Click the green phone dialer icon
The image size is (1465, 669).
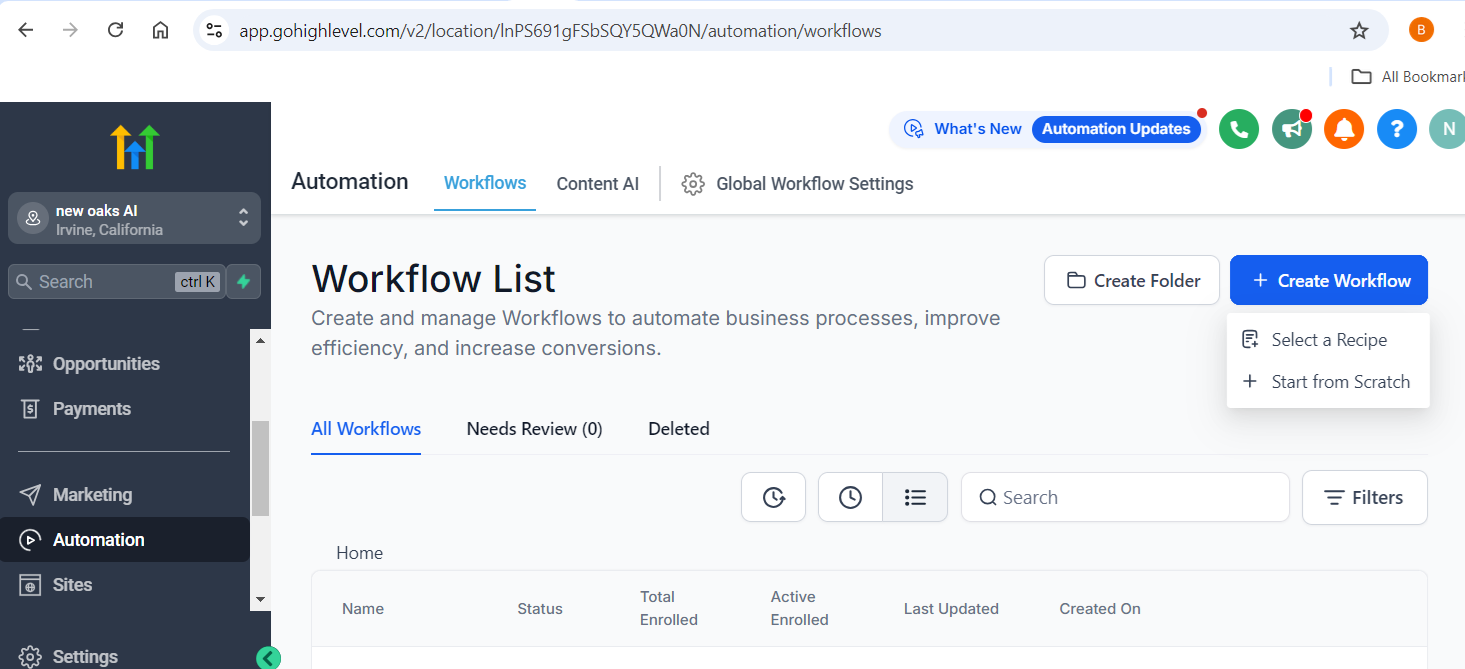[x=1238, y=129]
